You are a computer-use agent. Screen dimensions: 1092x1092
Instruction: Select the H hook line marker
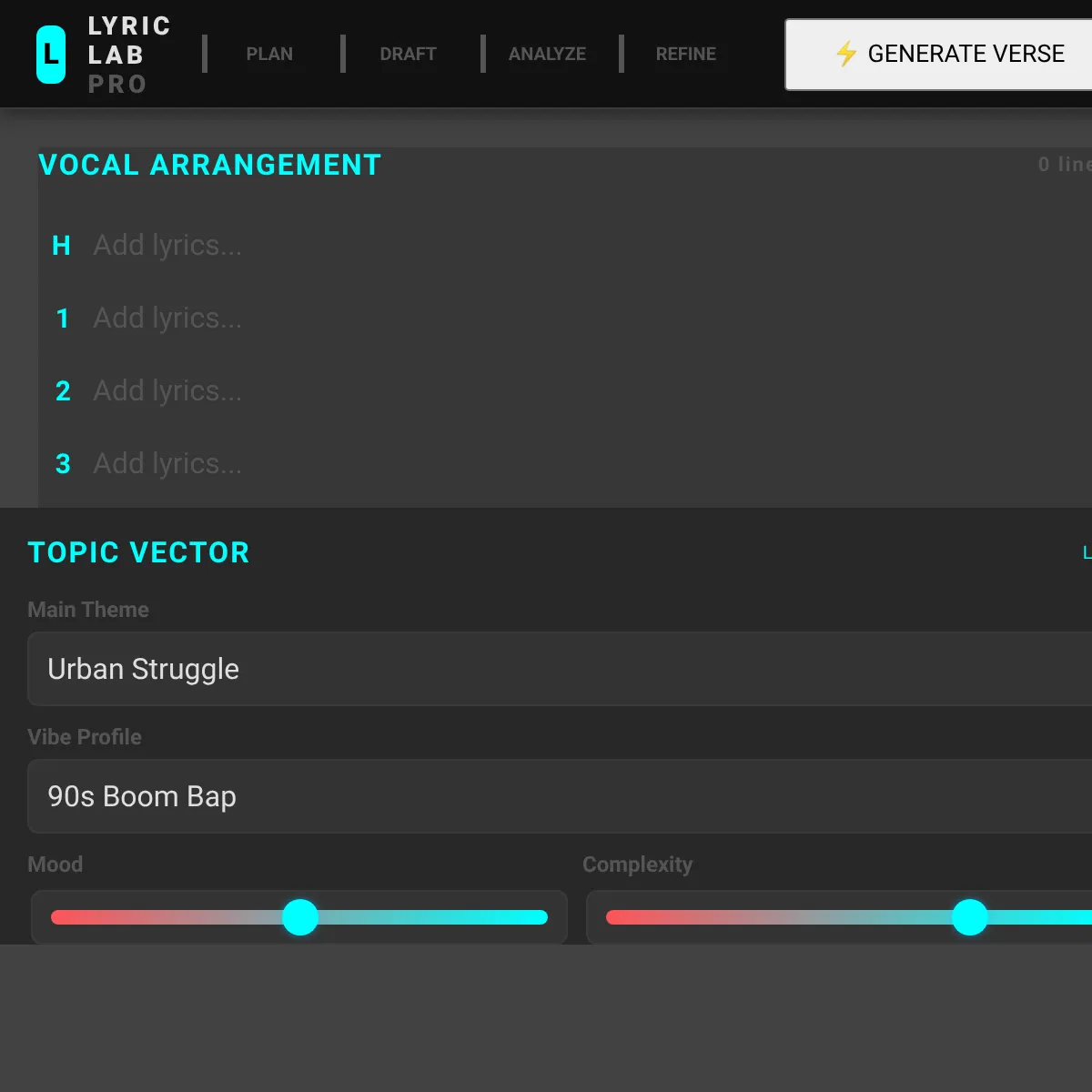[61, 246]
